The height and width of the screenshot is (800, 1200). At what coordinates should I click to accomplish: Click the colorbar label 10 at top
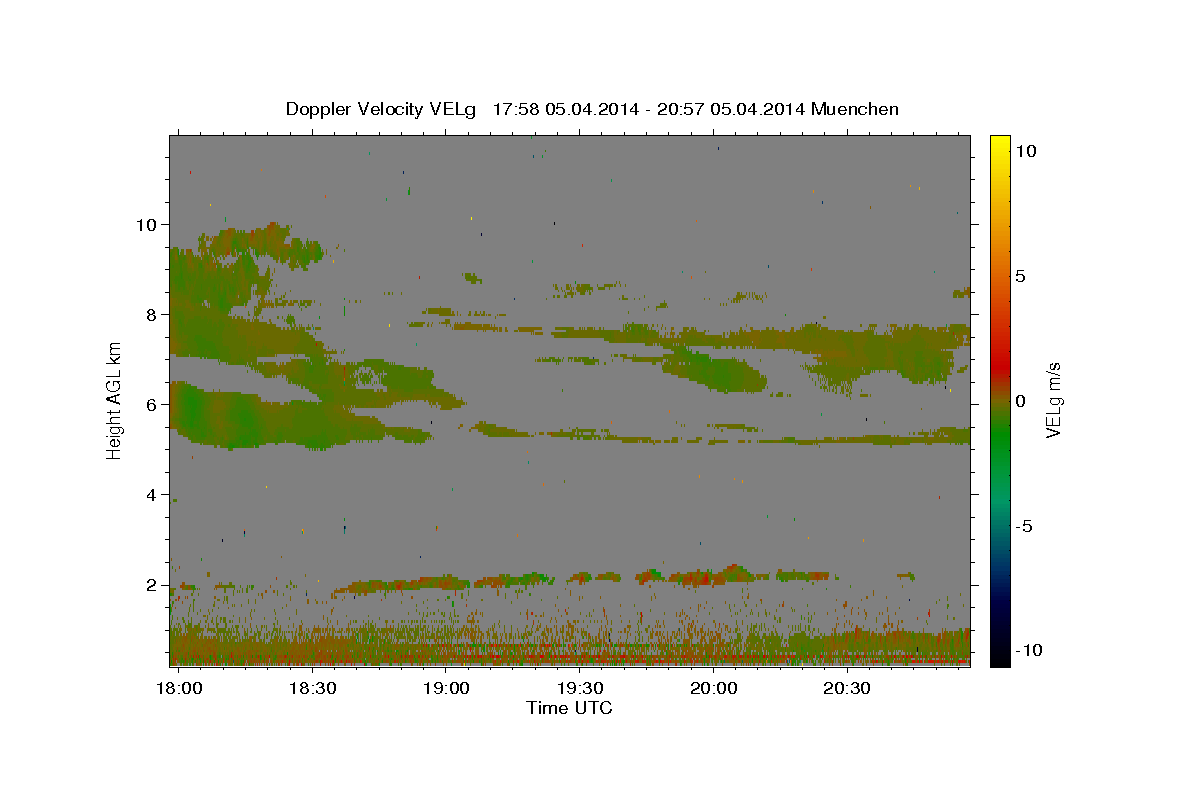[1027, 150]
